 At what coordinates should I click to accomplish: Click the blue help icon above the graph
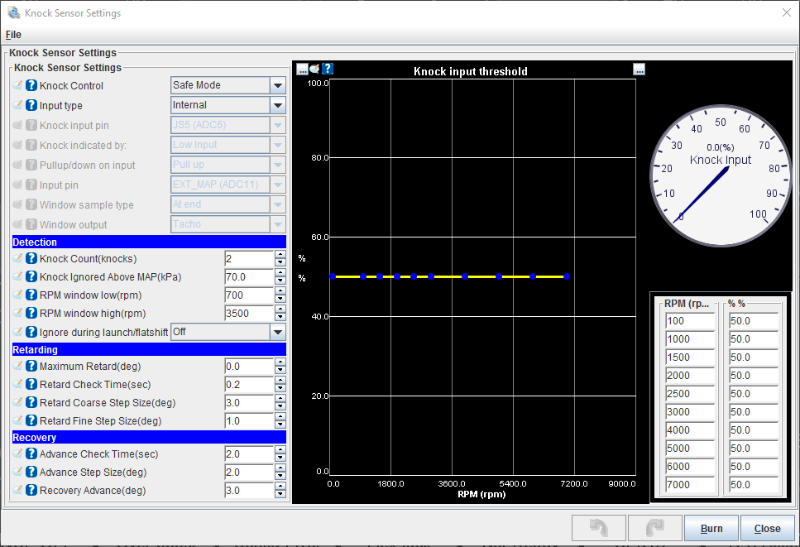[x=327, y=70]
